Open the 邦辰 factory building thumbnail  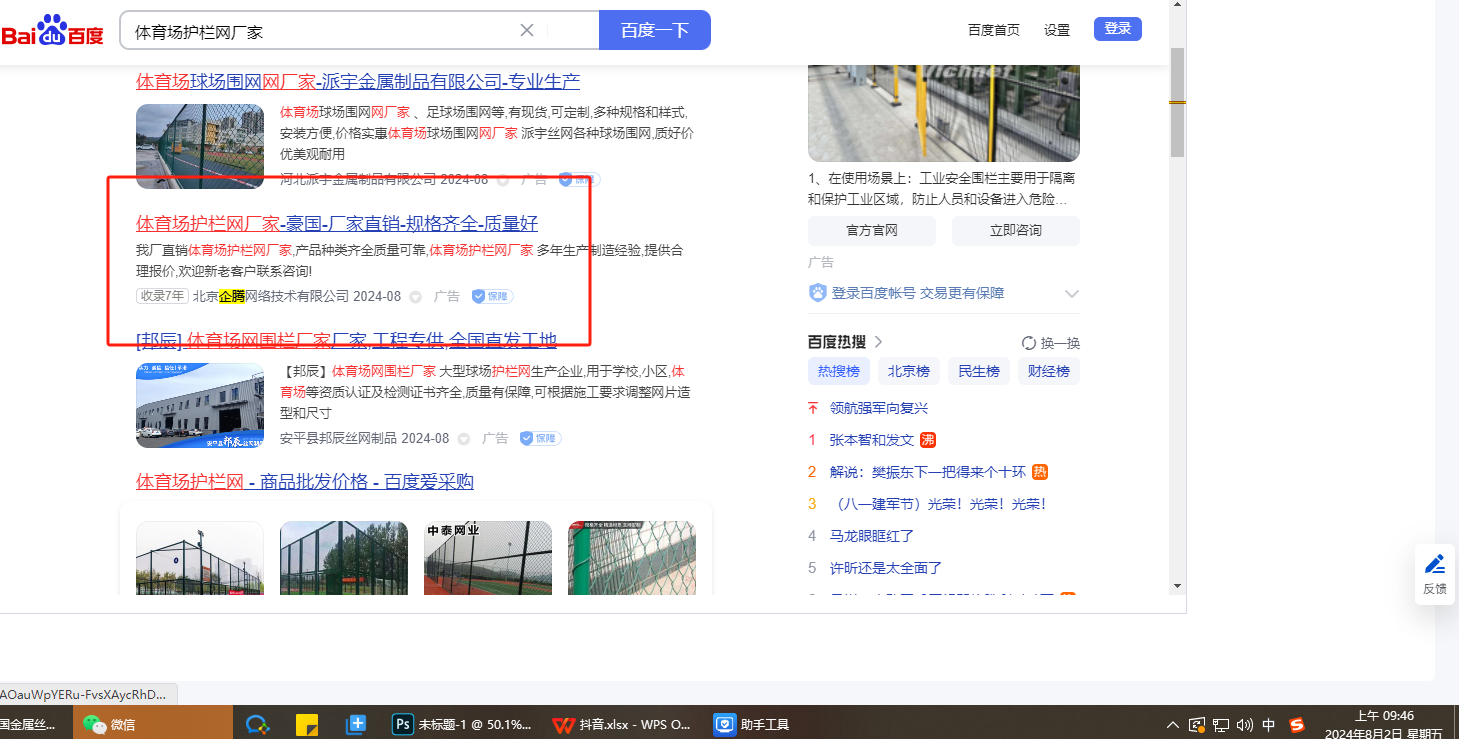(x=200, y=405)
